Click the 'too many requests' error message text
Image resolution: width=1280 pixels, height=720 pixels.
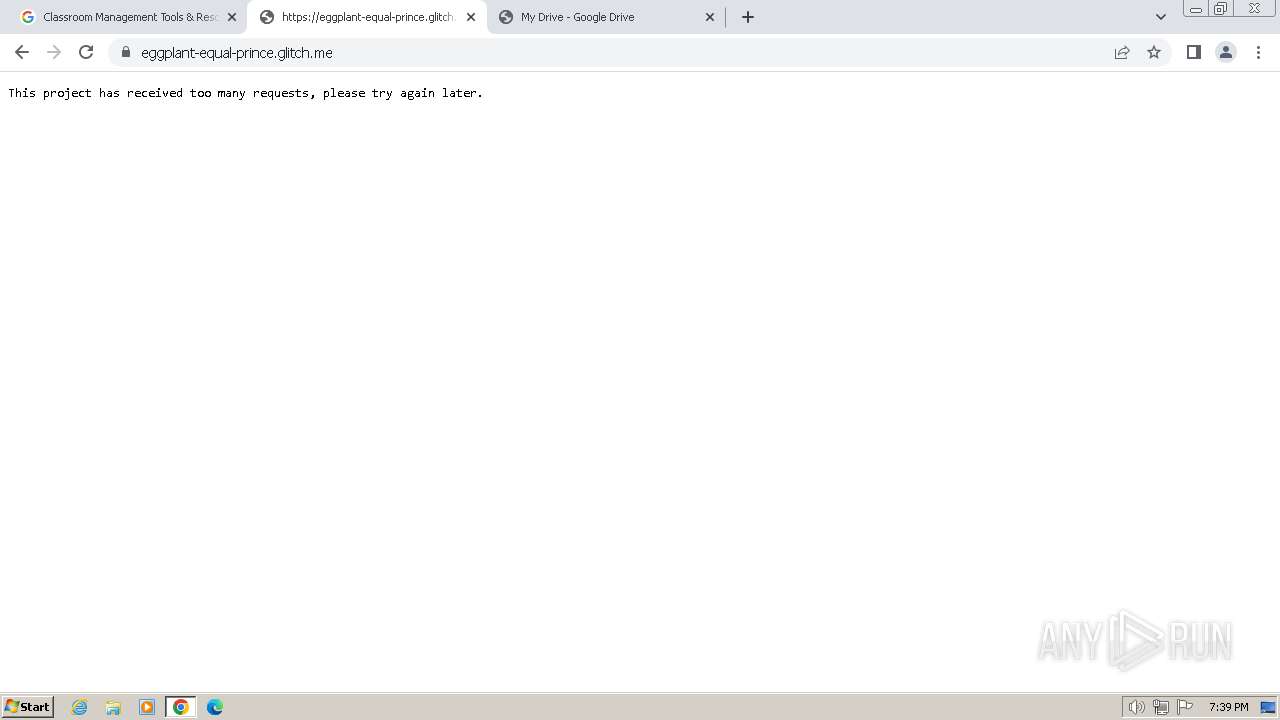pos(246,93)
